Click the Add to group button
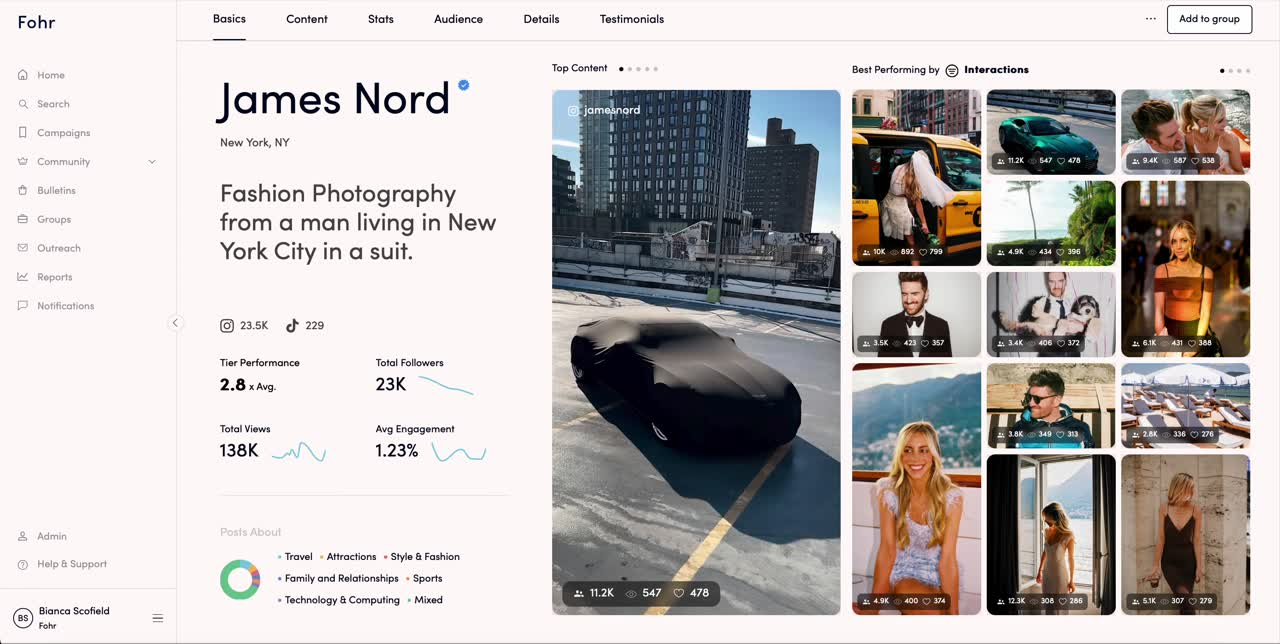Image resolution: width=1280 pixels, height=644 pixels. pos(1209,19)
